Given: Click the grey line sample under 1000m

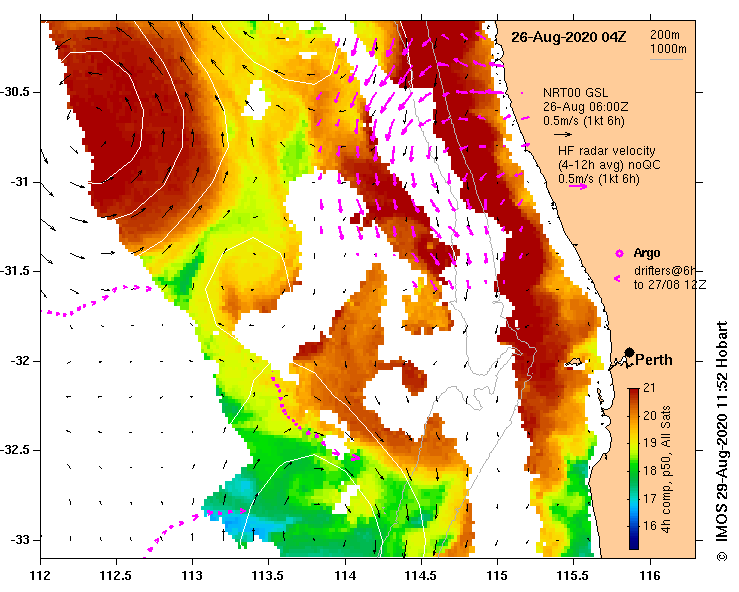Looking at the screenshot, I should [x=666, y=59].
